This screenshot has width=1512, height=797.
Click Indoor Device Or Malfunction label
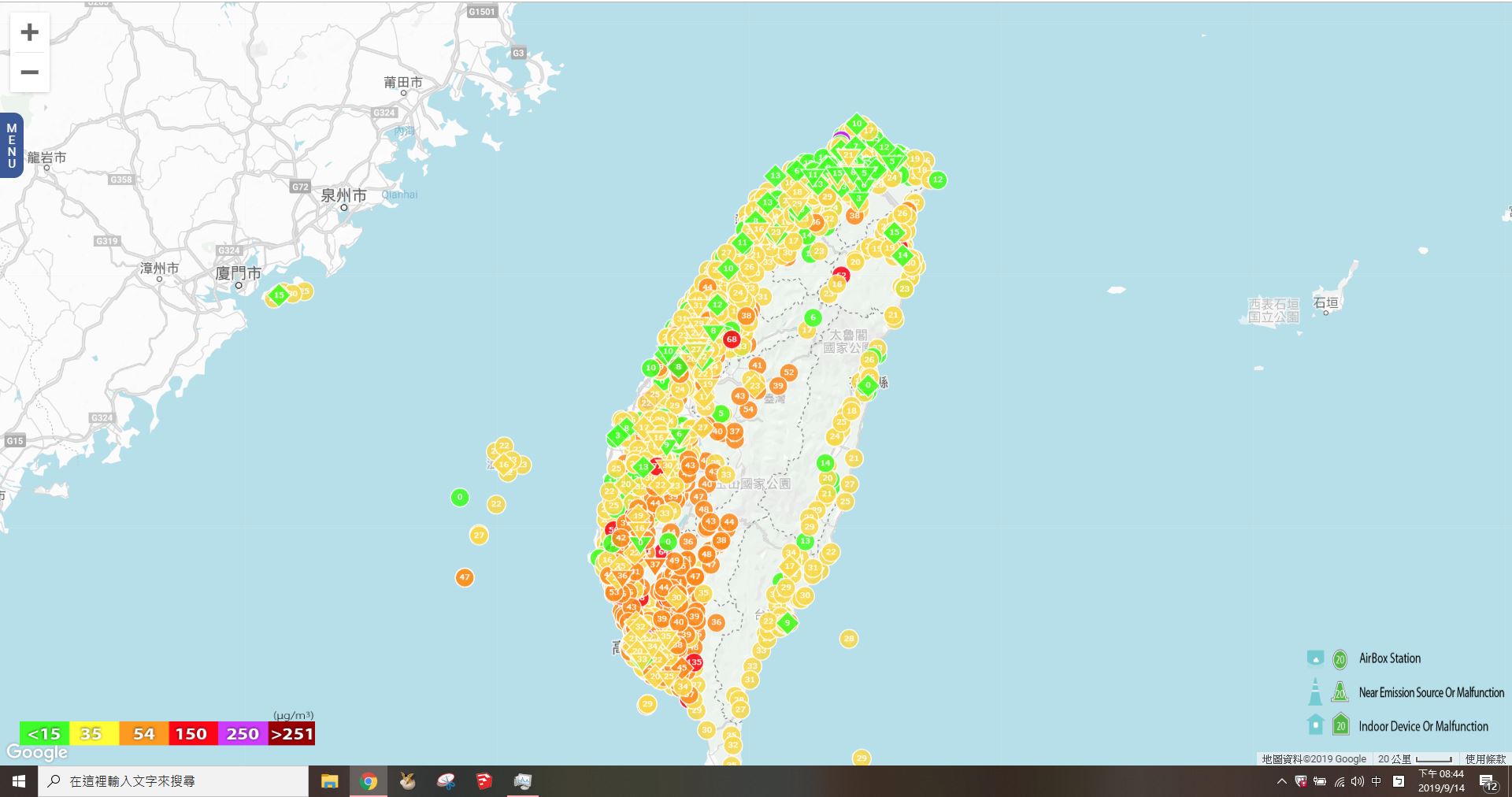1424,726
